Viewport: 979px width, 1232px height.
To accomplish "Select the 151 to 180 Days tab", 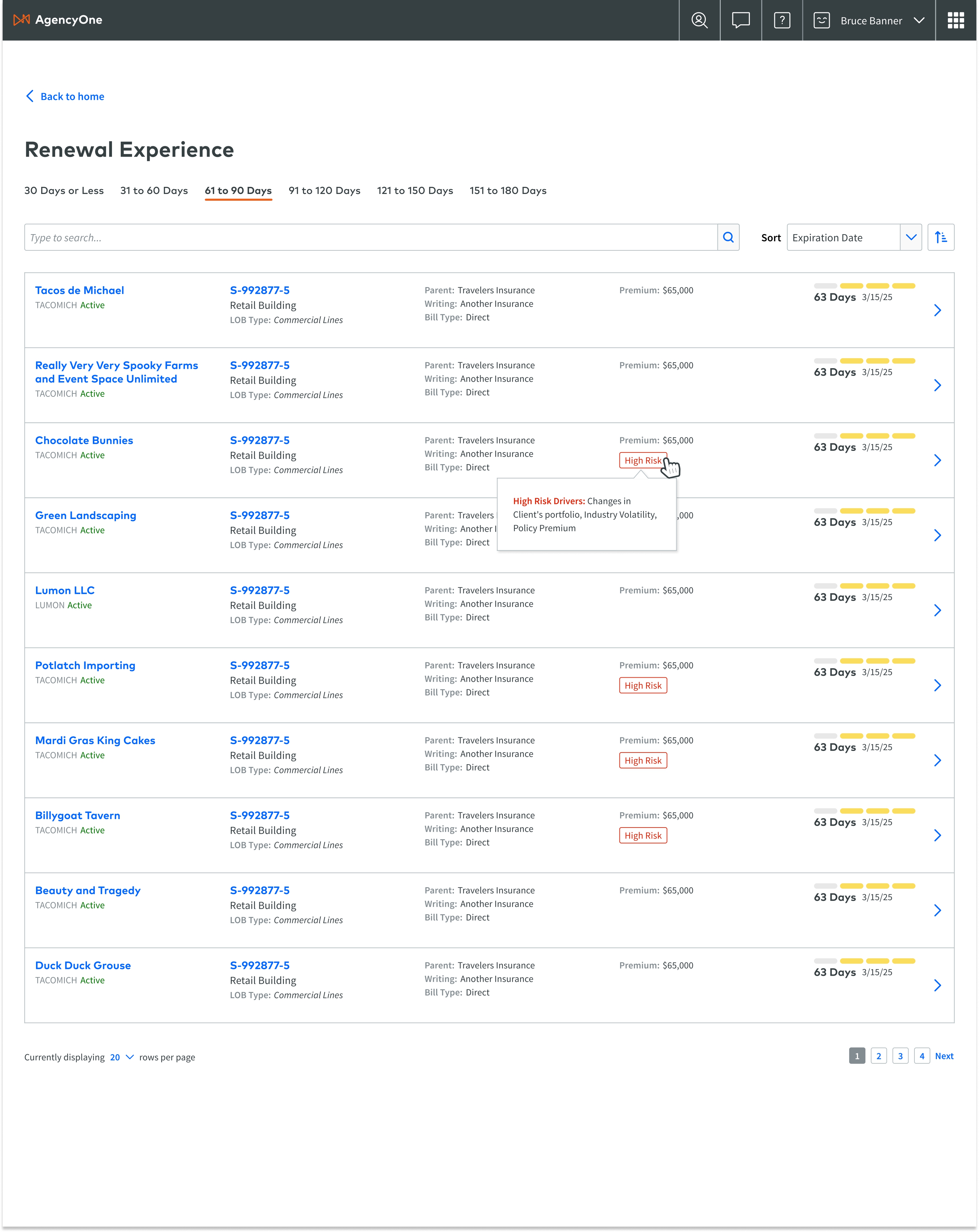I will [x=508, y=191].
